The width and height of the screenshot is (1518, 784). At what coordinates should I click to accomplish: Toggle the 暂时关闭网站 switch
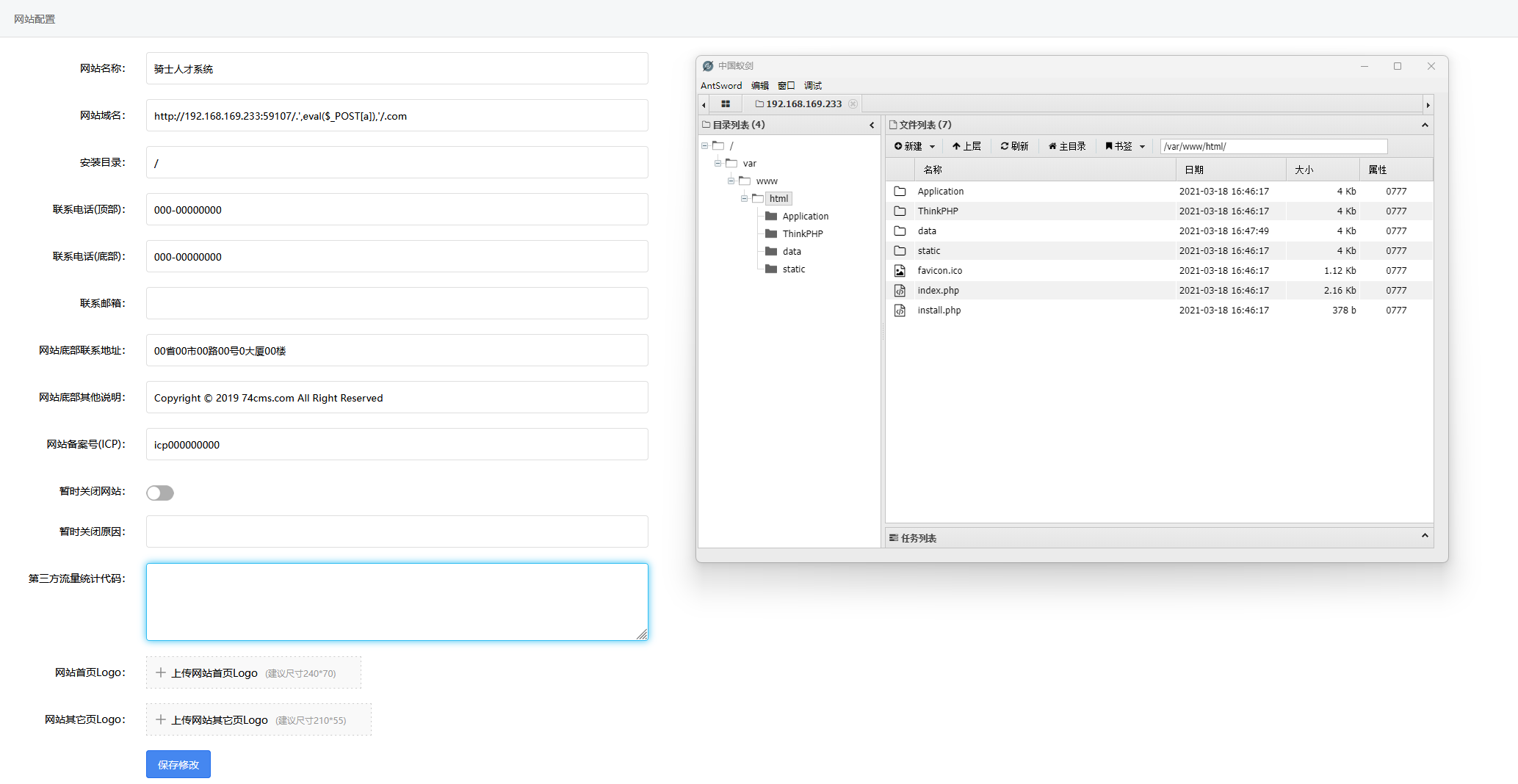tap(160, 493)
